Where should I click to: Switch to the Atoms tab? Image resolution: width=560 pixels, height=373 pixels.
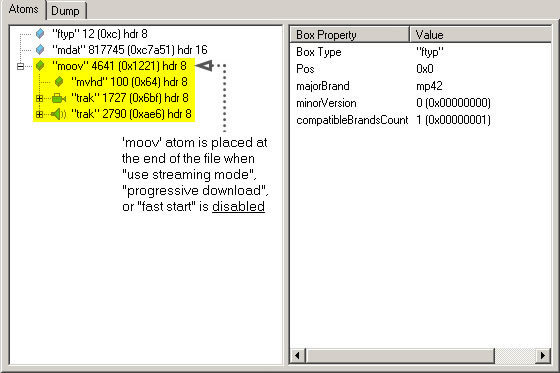coord(23,10)
